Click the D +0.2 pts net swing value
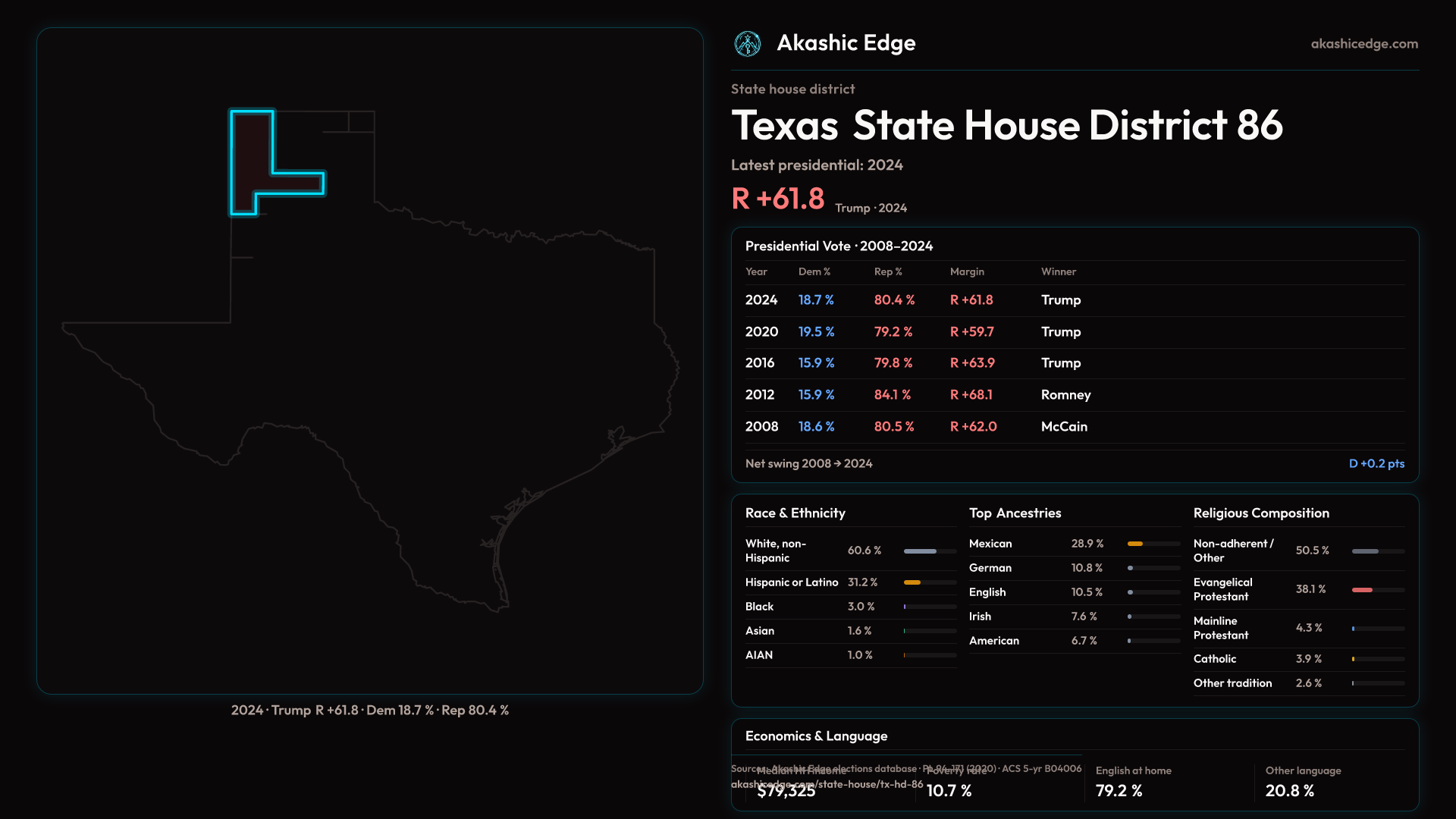Viewport: 1456px width, 819px height. (1376, 463)
